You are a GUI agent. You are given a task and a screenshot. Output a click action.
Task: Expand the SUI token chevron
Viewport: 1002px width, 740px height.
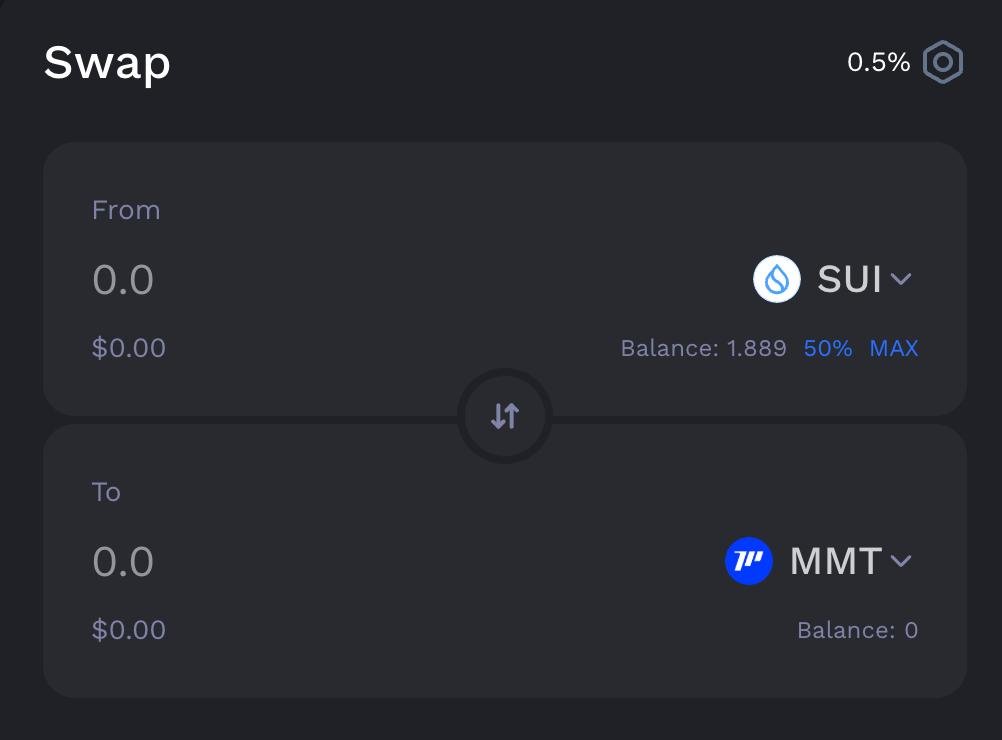(901, 279)
